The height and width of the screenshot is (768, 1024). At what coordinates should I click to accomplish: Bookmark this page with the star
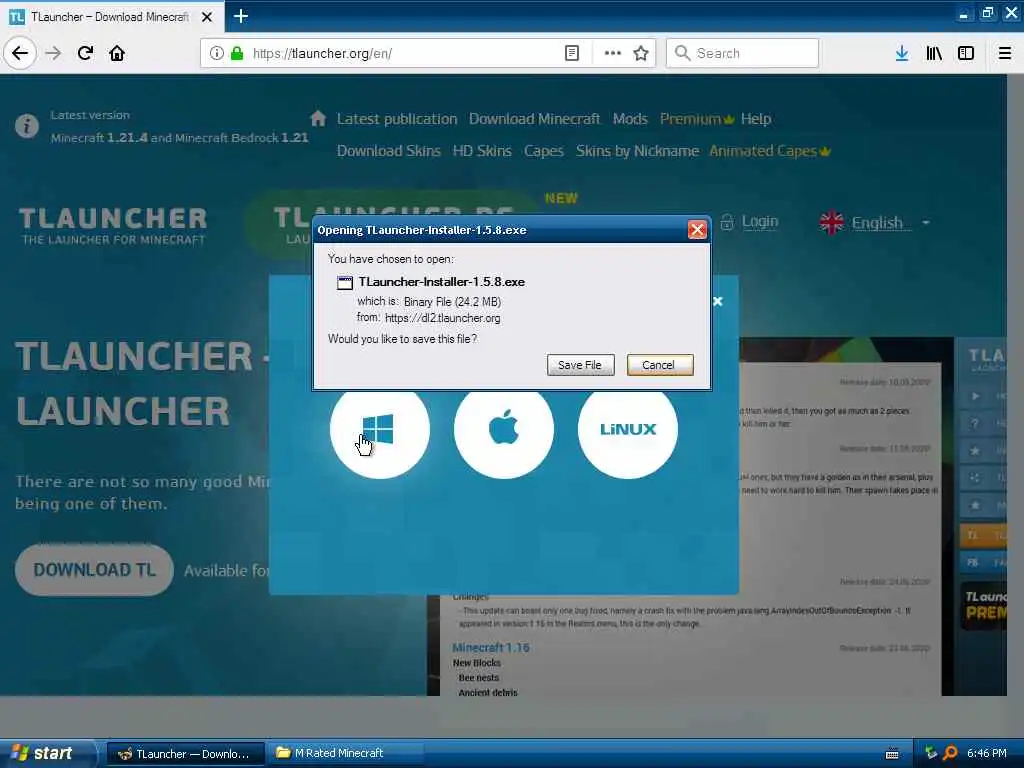pyautogui.click(x=641, y=54)
